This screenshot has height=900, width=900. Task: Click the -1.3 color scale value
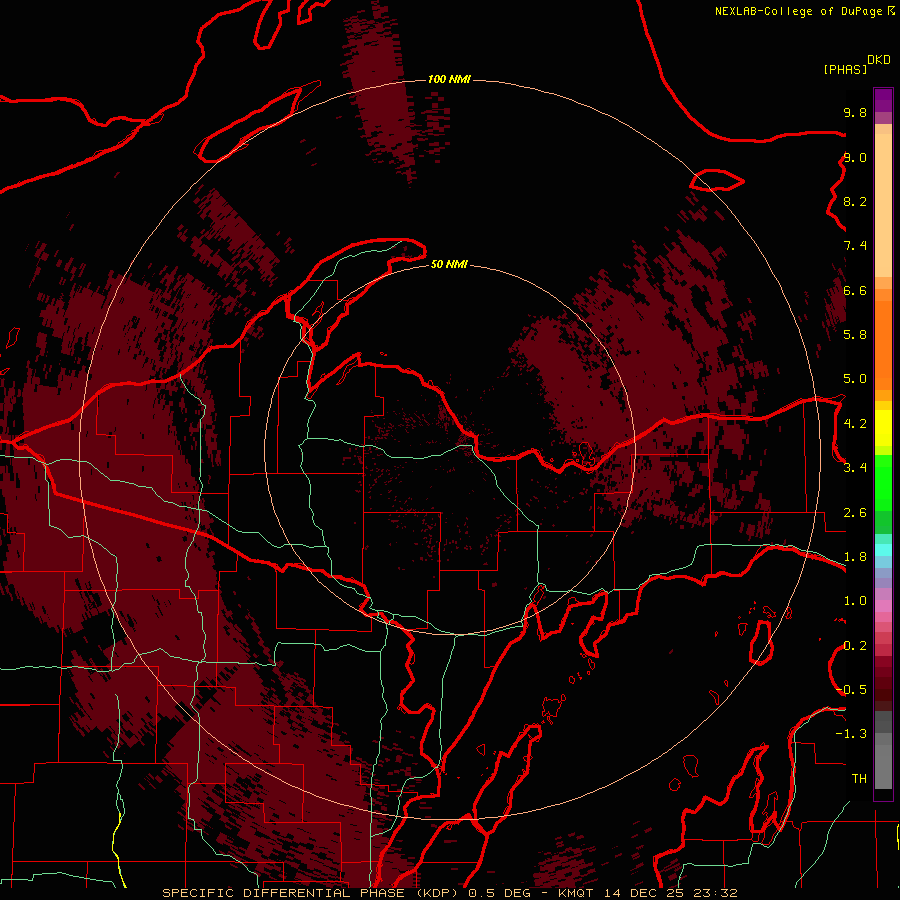(851, 734)
